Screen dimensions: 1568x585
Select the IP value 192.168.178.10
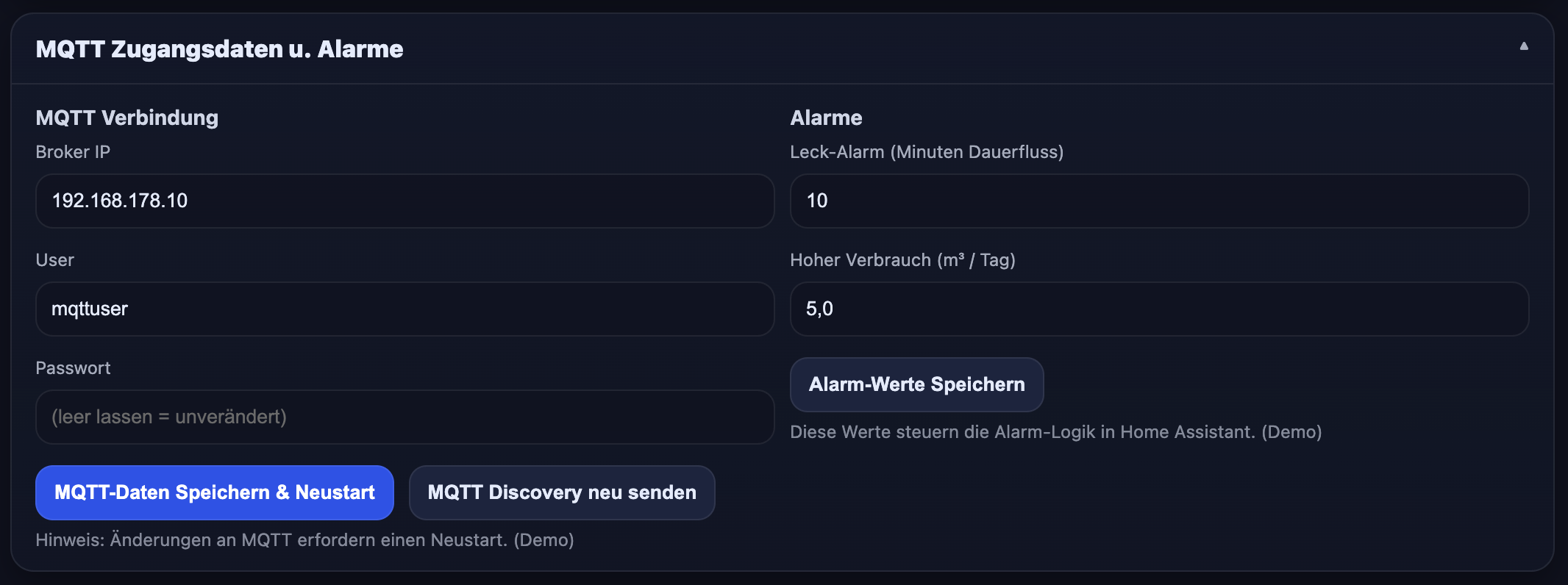point(120,201)
